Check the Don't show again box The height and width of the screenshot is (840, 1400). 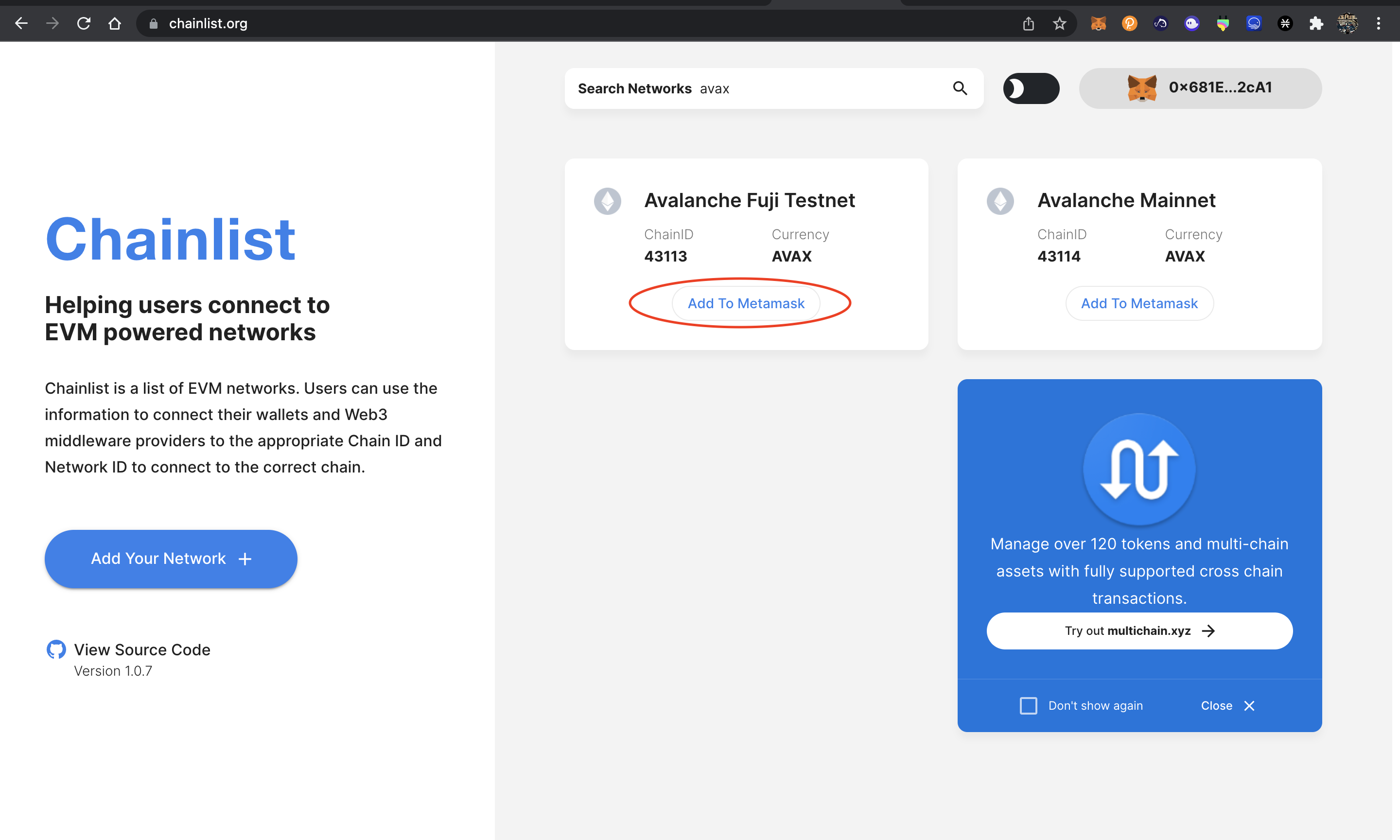(1028, 706)
